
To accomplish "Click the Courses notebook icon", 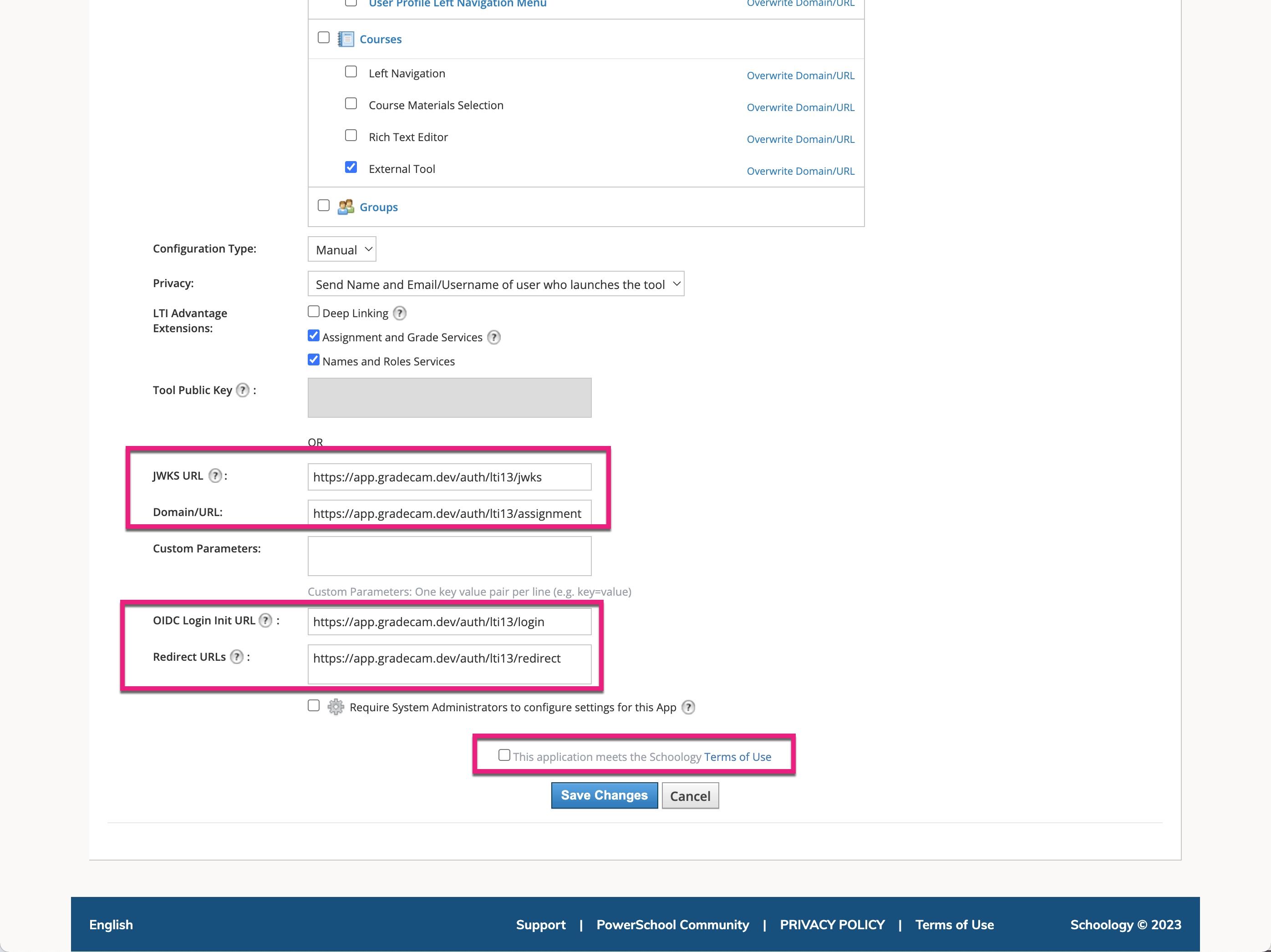I will tap(346, 39).
